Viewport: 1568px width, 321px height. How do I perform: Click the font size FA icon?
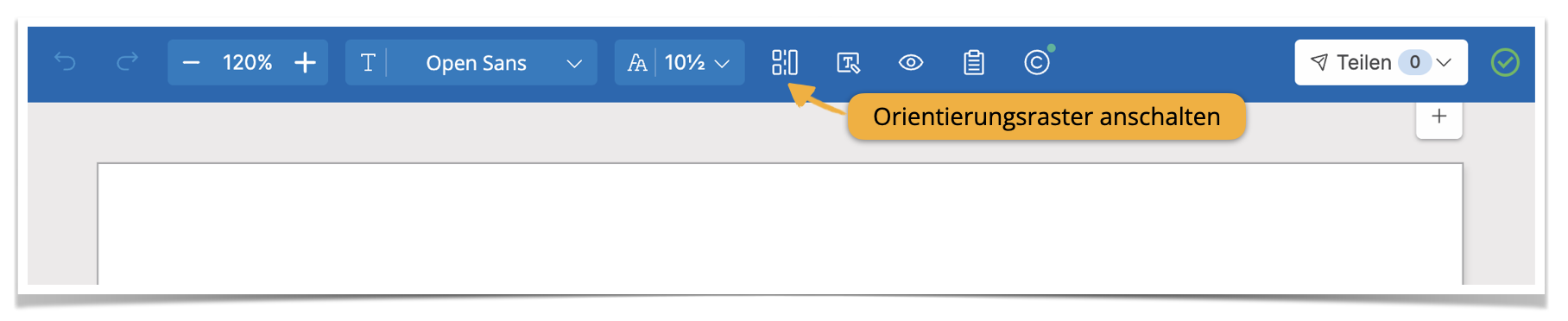[637, 63]
